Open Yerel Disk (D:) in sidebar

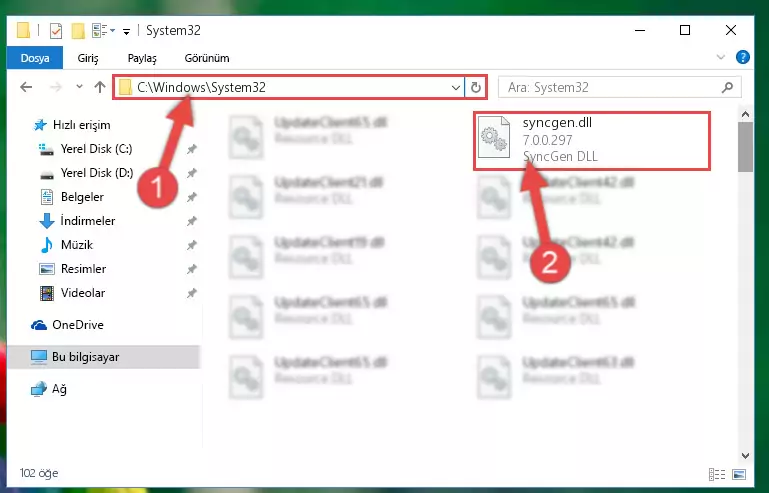[x=85, y=173]
